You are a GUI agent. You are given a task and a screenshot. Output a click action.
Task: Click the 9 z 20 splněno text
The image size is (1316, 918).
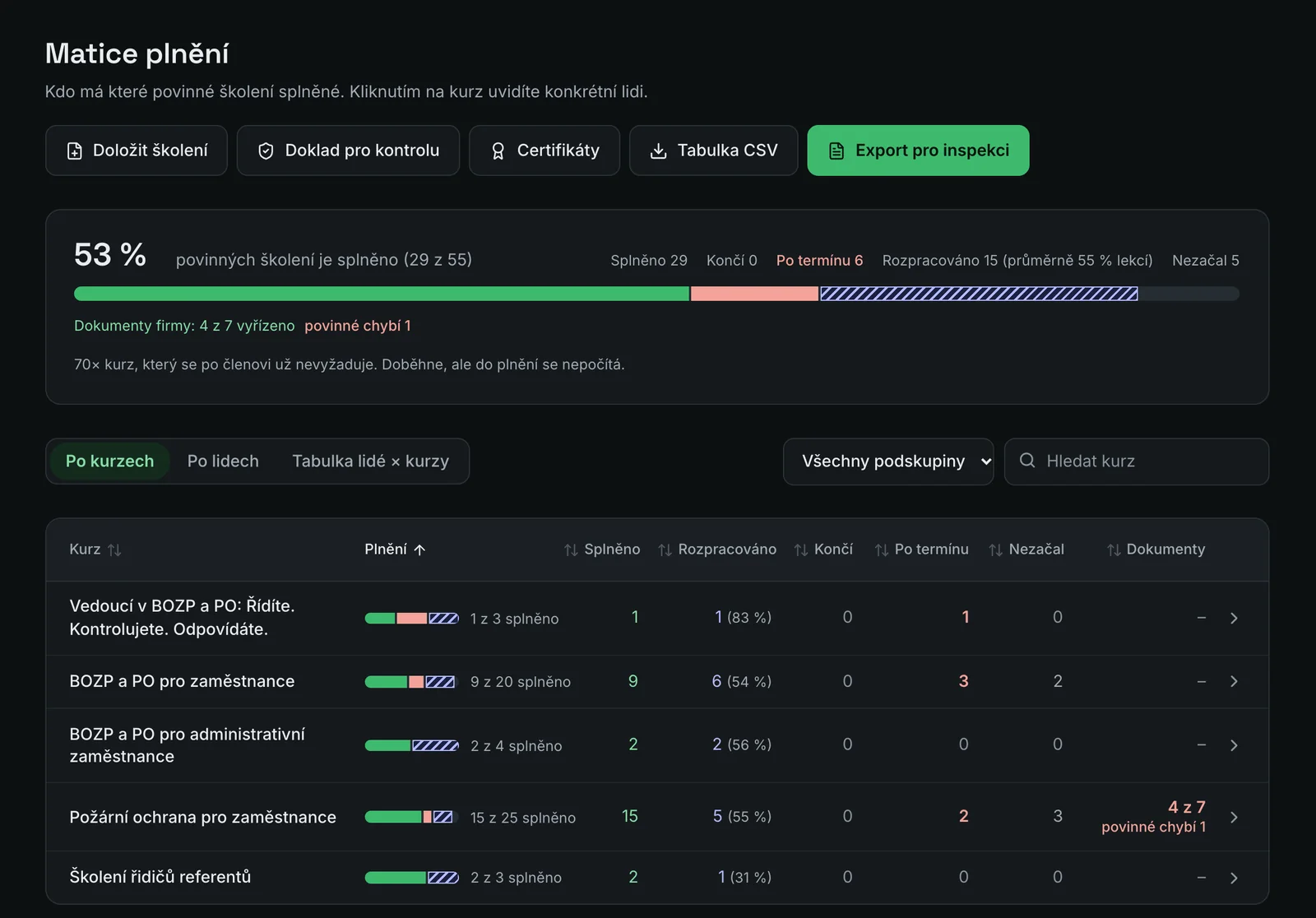tap(521, 682)
